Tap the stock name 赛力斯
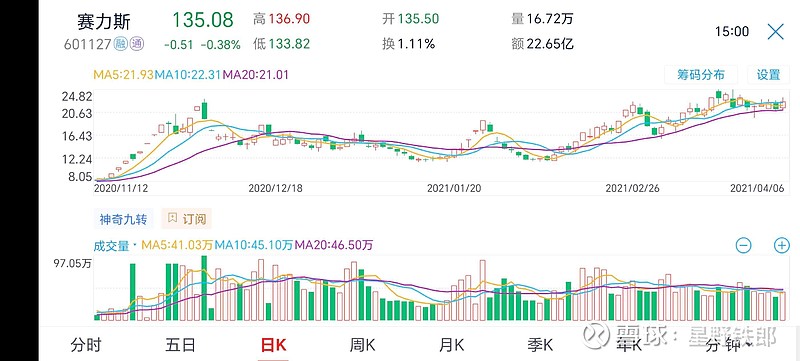The image size is (800, 361). [x=104, y=21]
